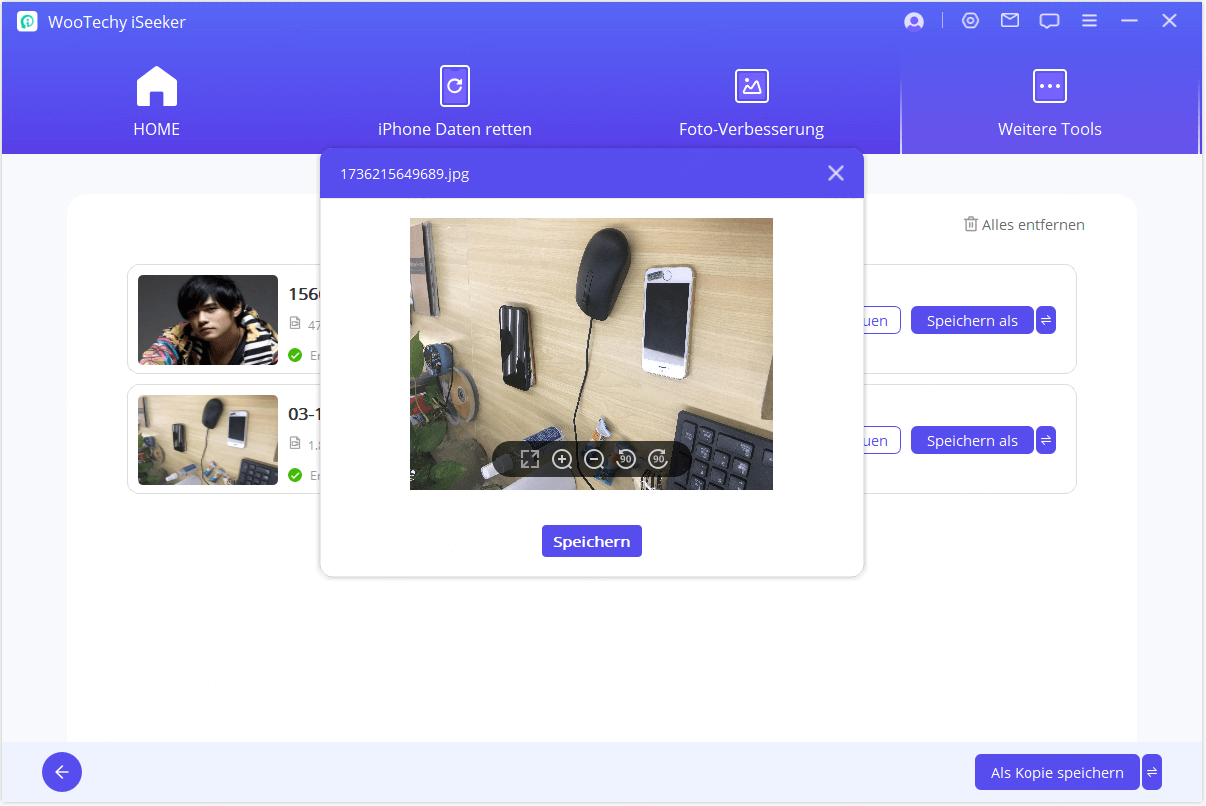1206x806 pixels.
Task: Rotate image 90 degrees counterclockwise
Action: (x=626, y=459)
